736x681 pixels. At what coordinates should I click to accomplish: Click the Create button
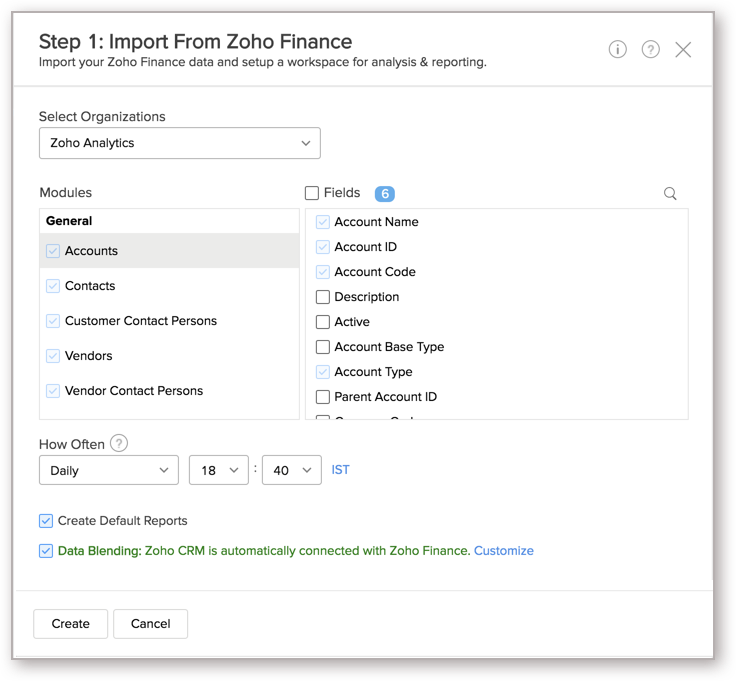pyautogui.click(x=70, y=624)
